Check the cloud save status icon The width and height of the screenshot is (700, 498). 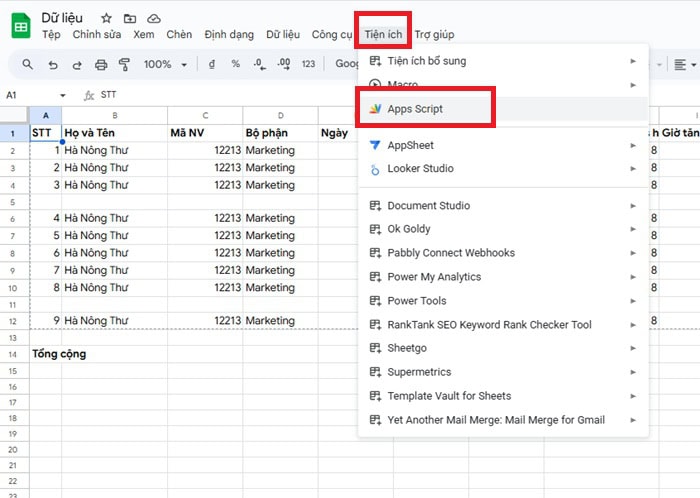153,18
